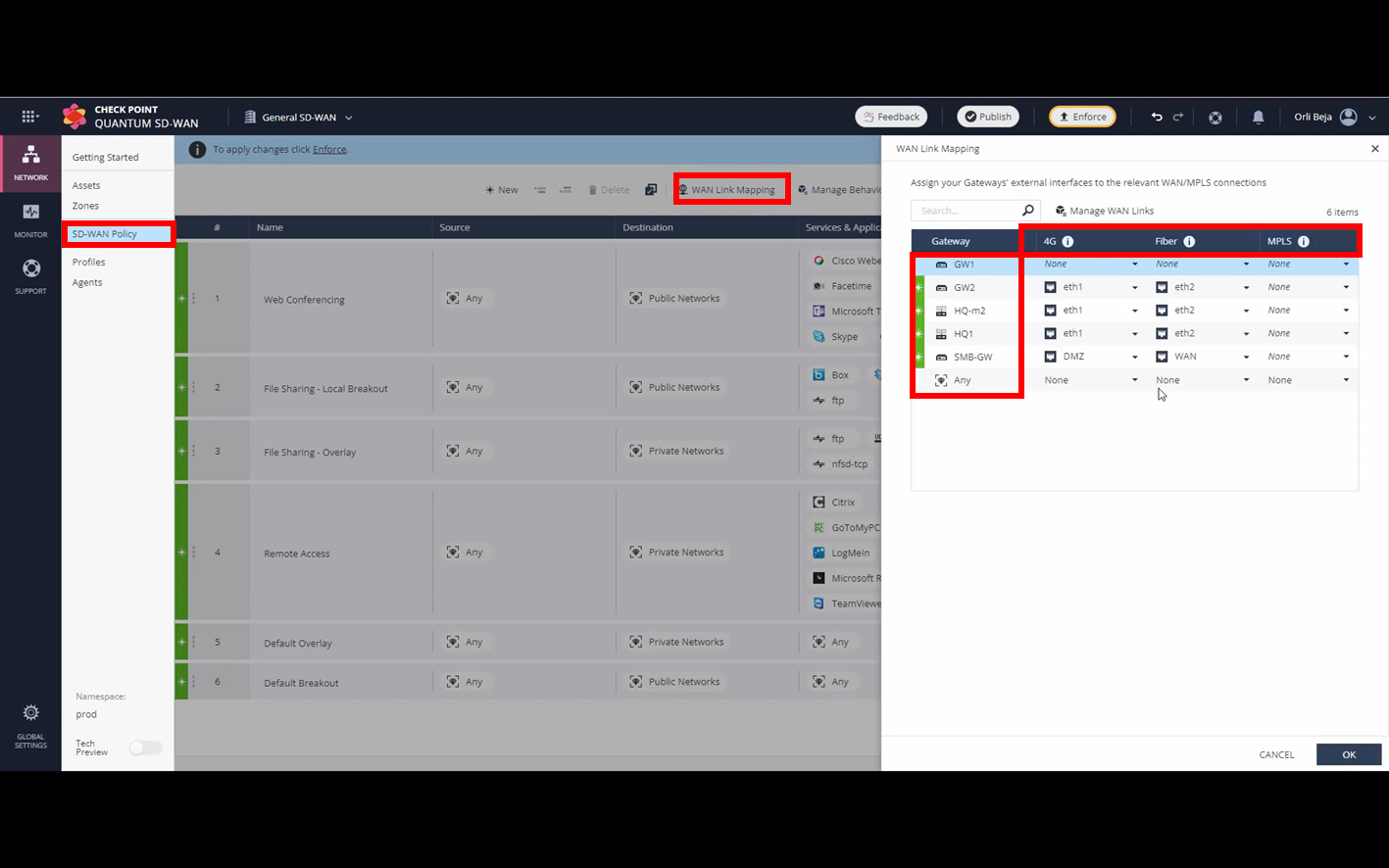This screenshot has height=868, width=1389.
Task: Toggle the Tech Preview switch
Action: click(x=145, y=747)
